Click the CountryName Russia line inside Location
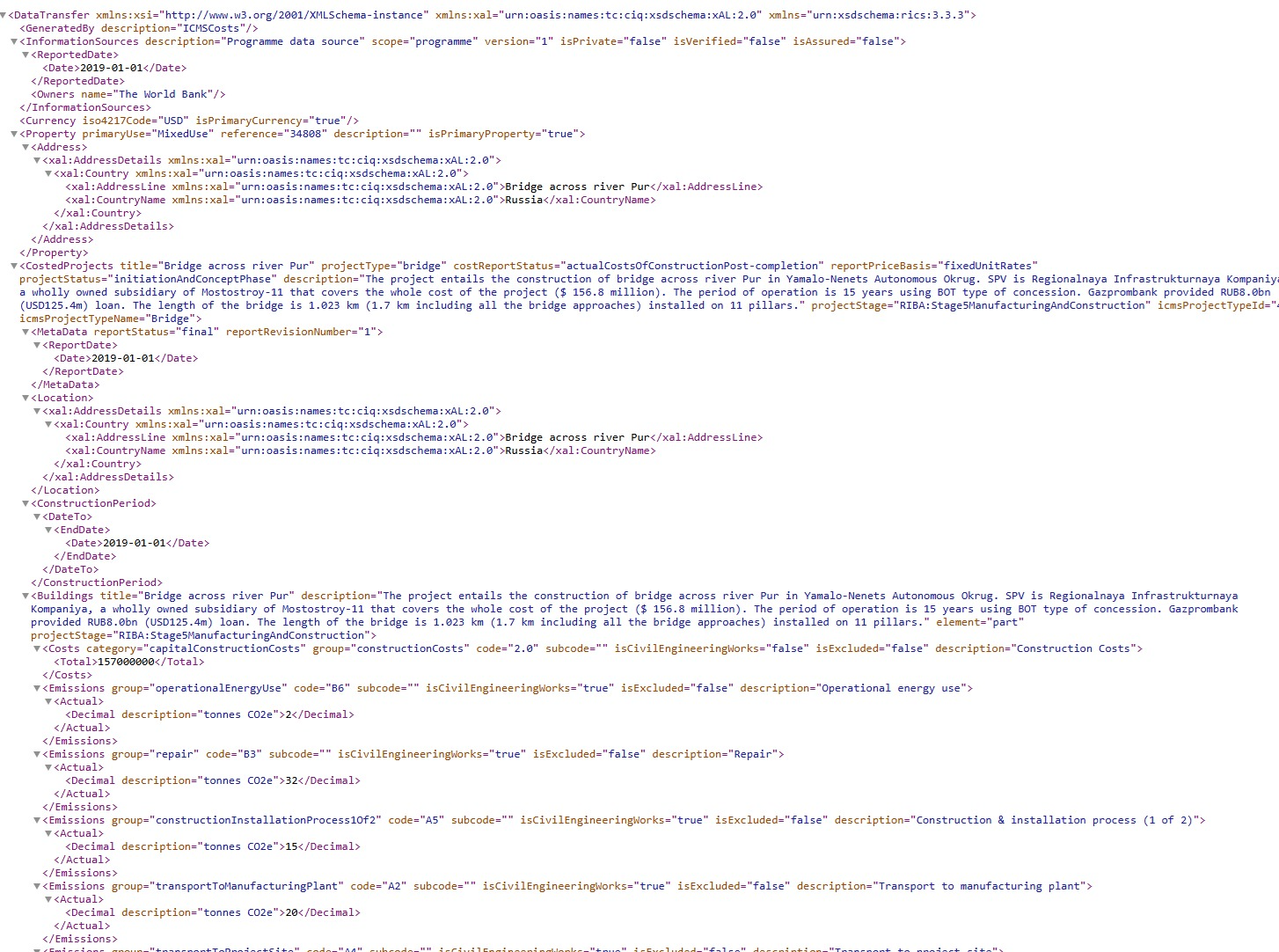Image resolution: width=1279 pixels, height=952 pixels. 361,450
